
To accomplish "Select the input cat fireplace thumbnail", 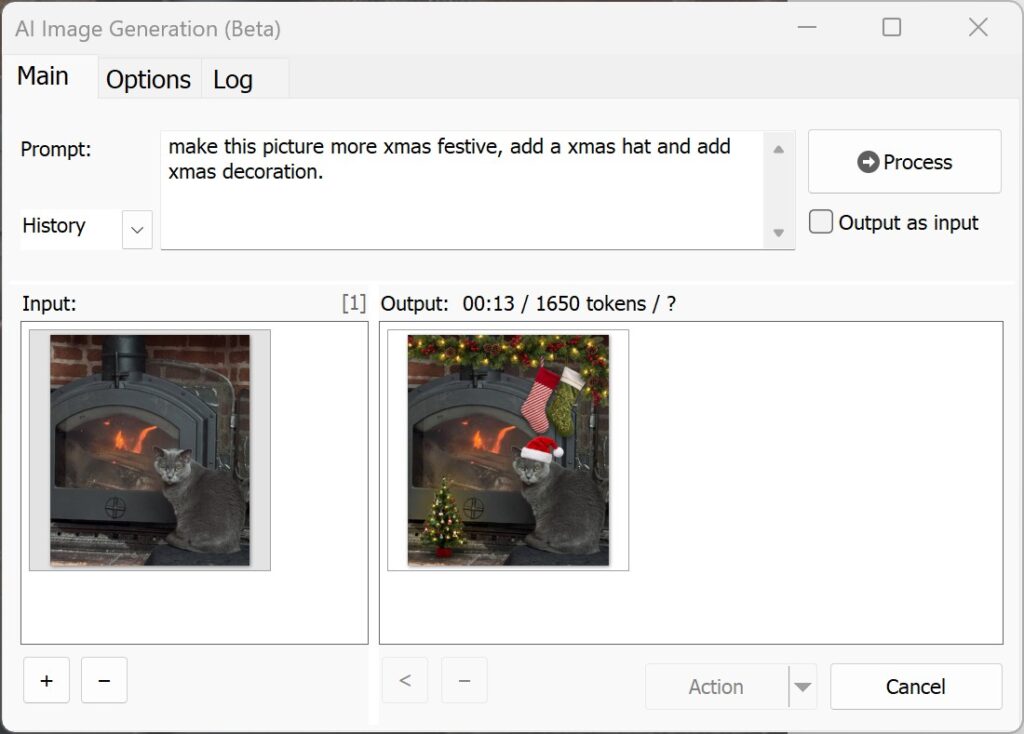I will [150, 450].
